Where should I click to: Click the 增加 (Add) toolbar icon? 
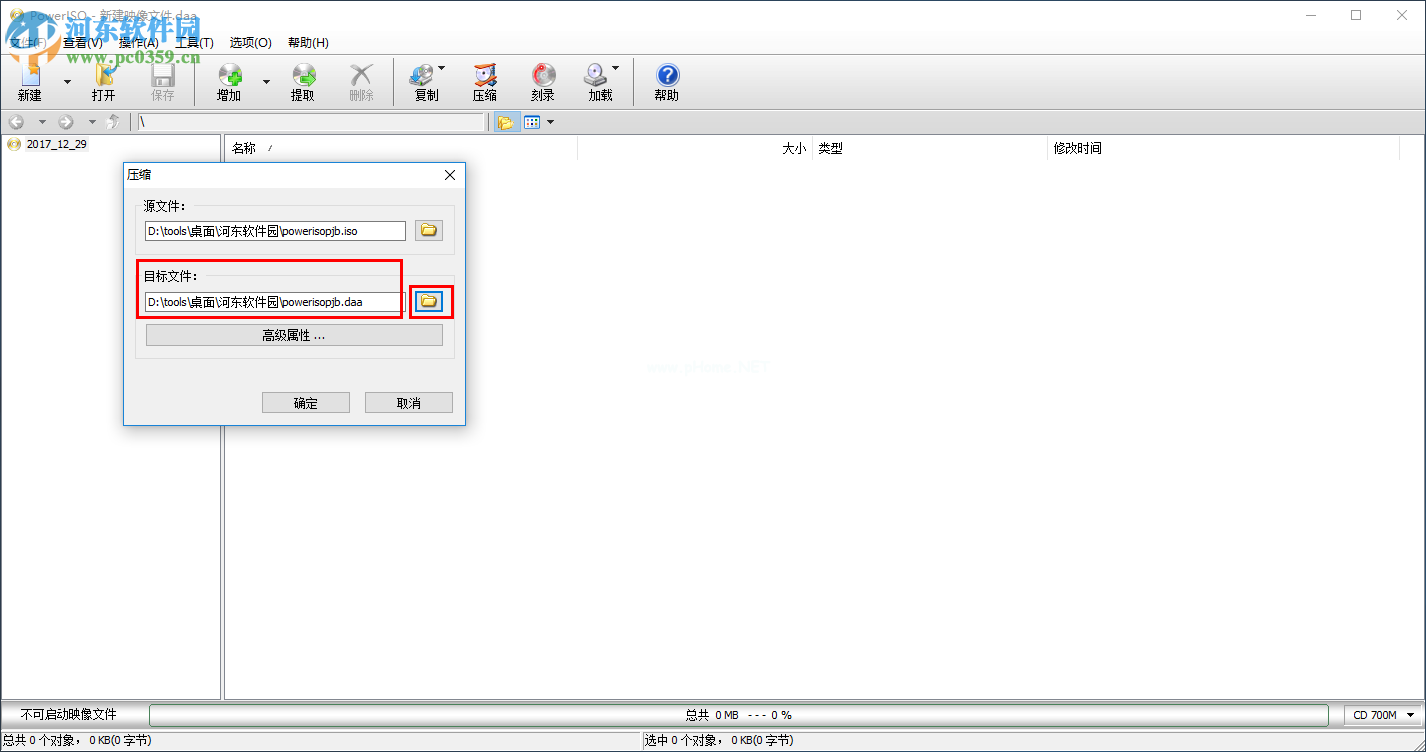pyautogui.click(x=229, y=78)
